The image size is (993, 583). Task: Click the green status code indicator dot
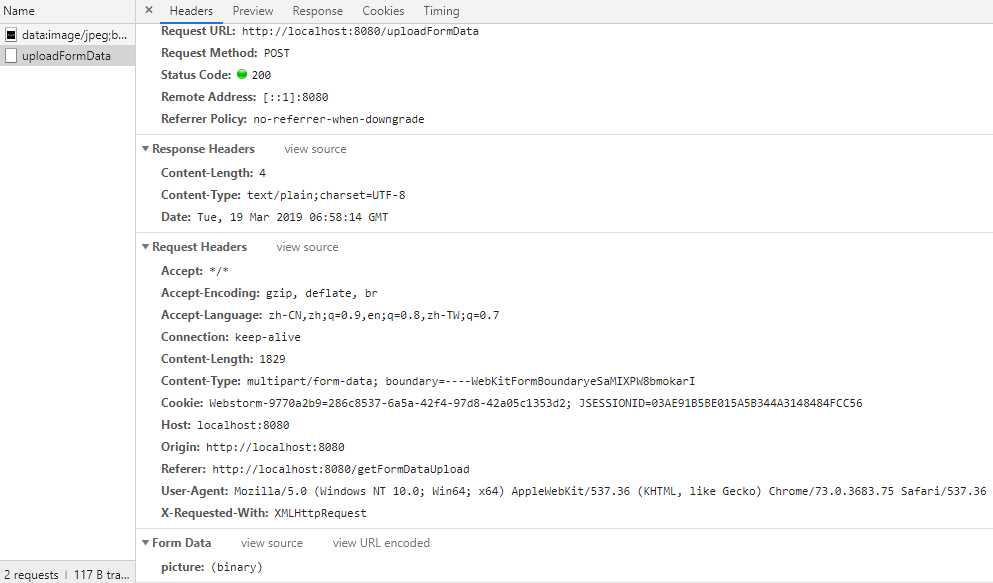242,75
